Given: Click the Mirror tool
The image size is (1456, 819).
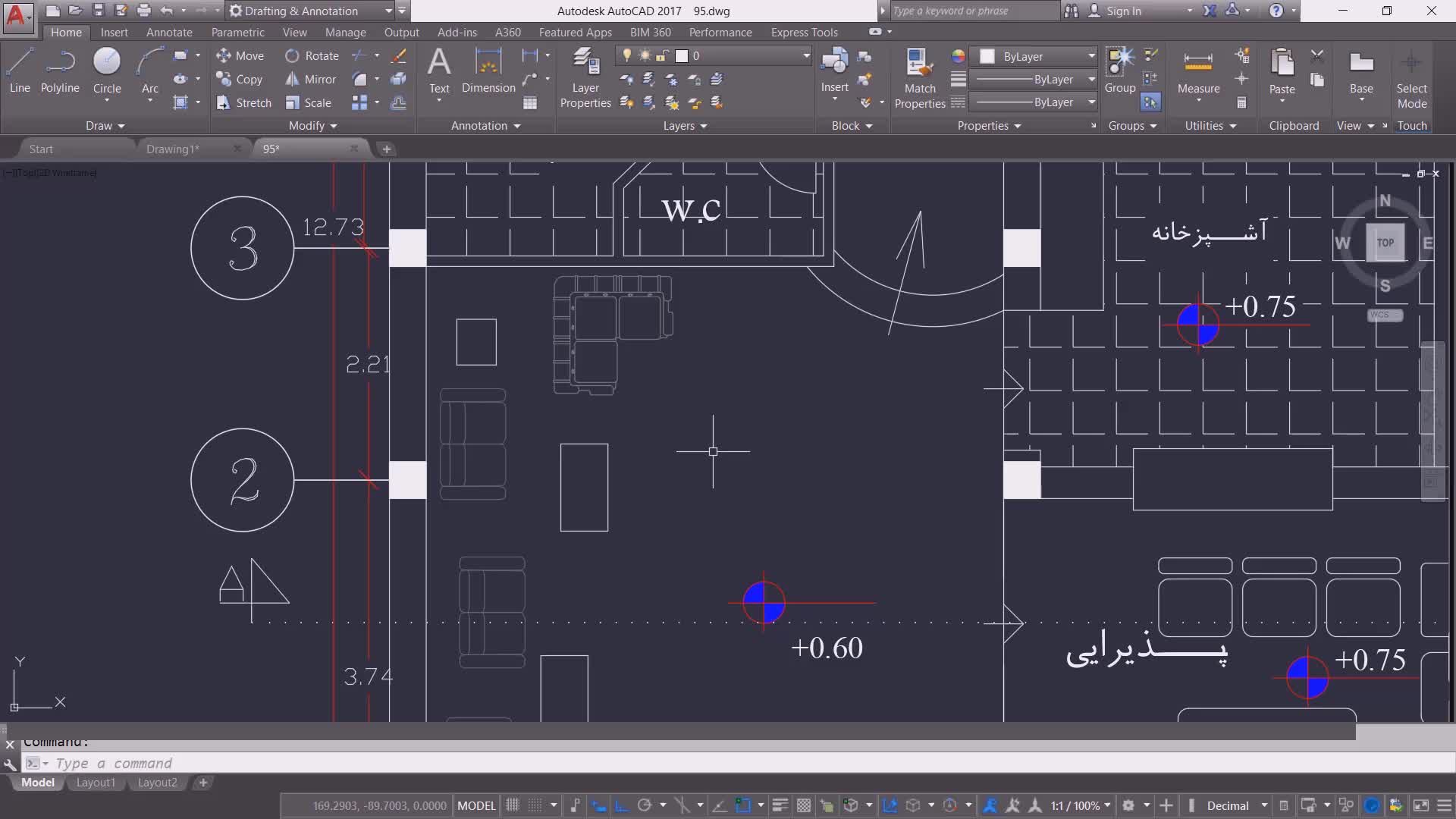Looking at the screenshot, I should (x=311, y=80).
